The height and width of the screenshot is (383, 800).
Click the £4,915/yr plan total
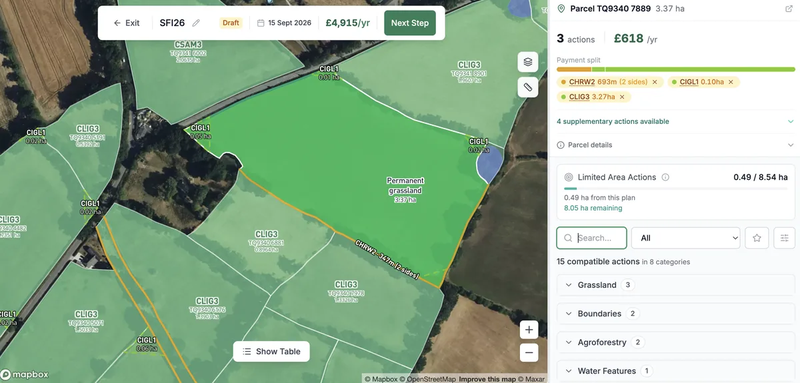click(x=347, y=23)
